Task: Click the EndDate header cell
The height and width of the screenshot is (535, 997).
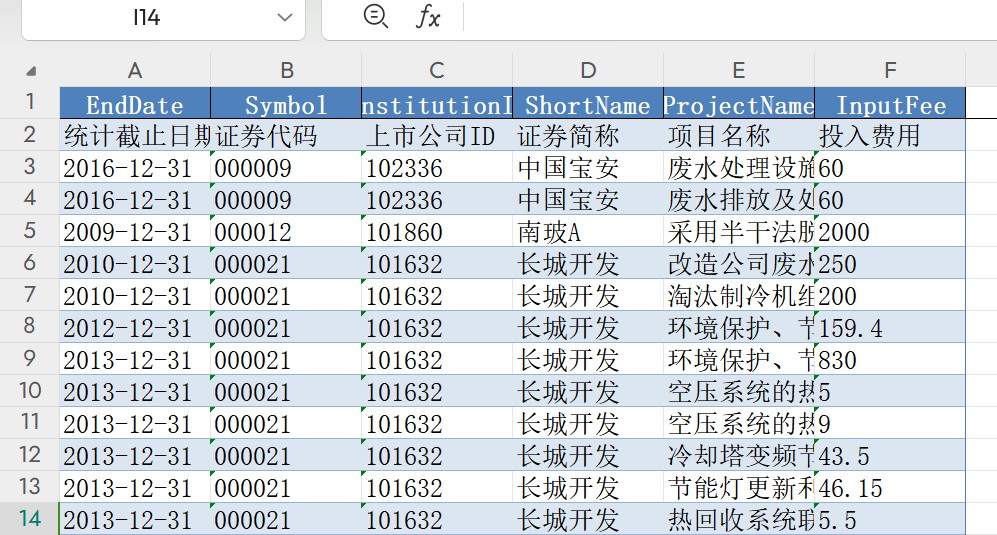Action: pos(135,103)
